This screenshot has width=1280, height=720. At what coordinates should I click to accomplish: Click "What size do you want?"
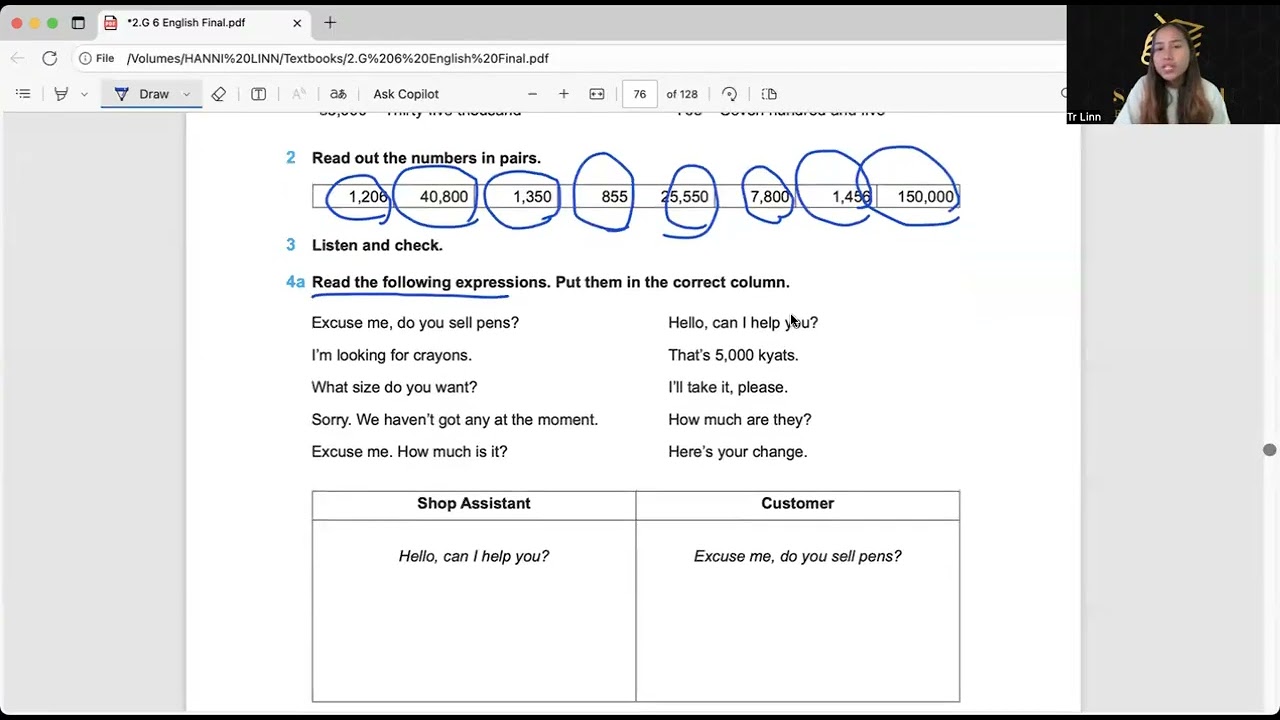pos(395,387)
